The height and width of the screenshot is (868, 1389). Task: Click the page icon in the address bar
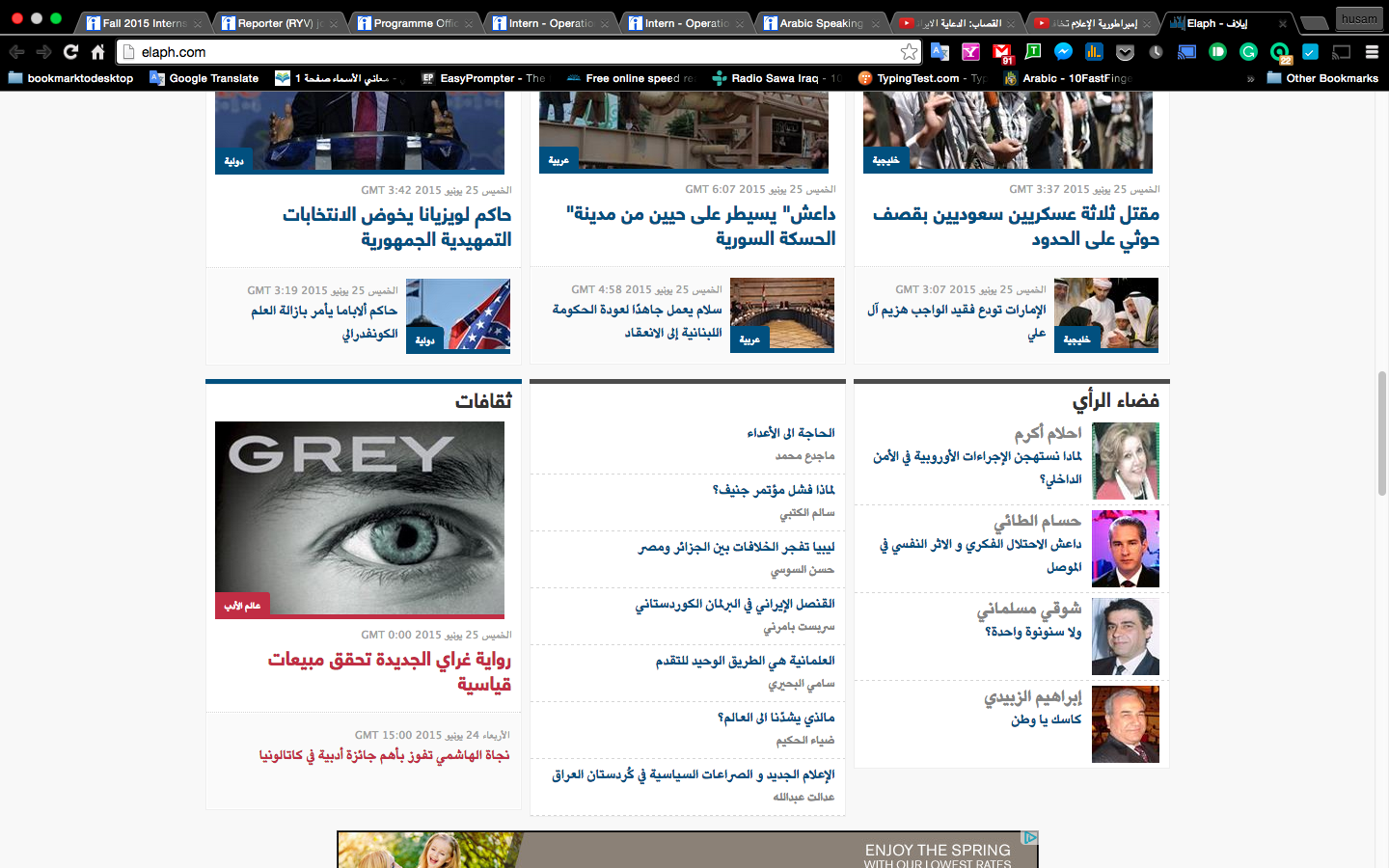click(129, 52)
